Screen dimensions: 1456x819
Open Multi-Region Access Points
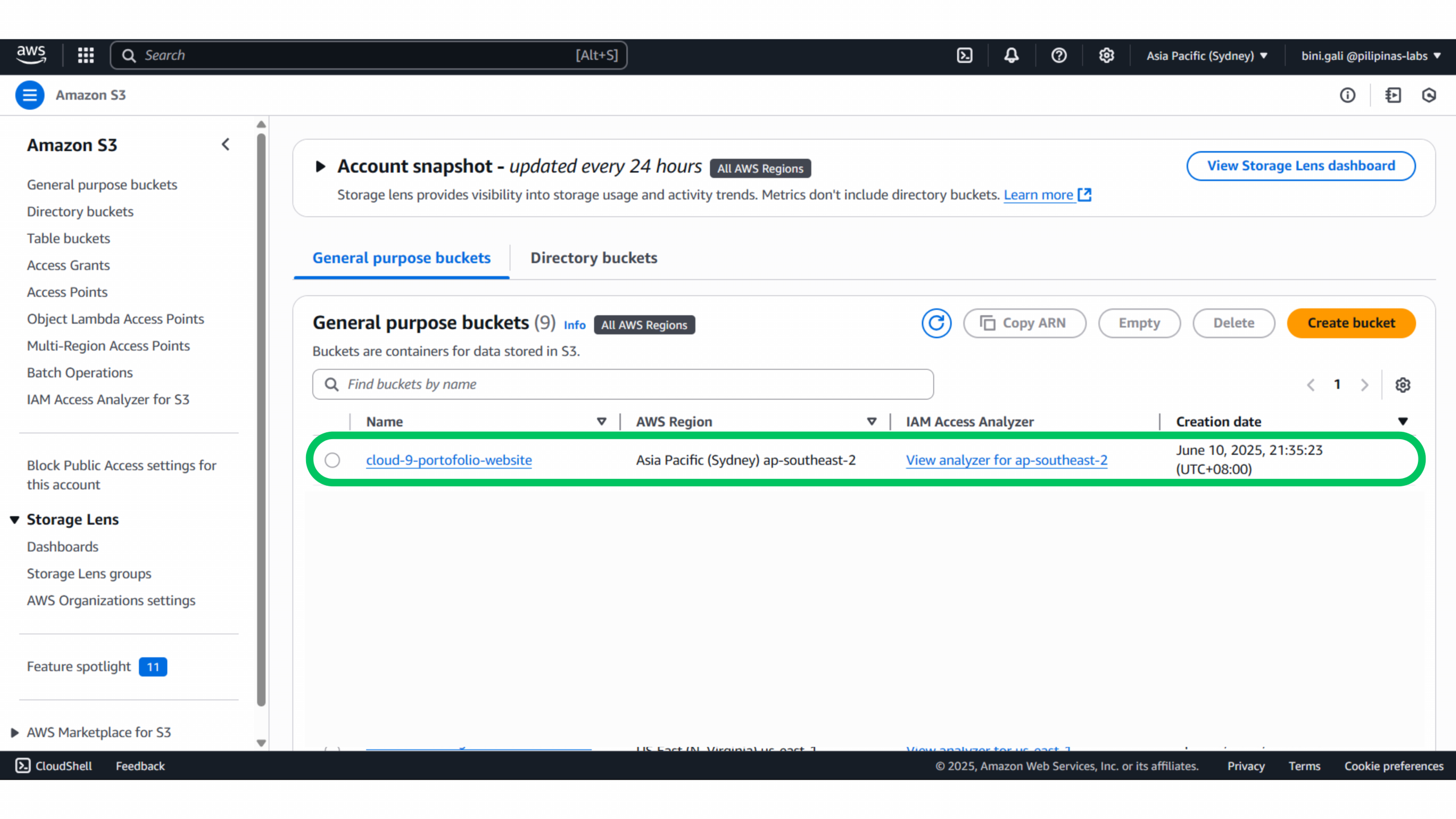click(x=108, y=346)
